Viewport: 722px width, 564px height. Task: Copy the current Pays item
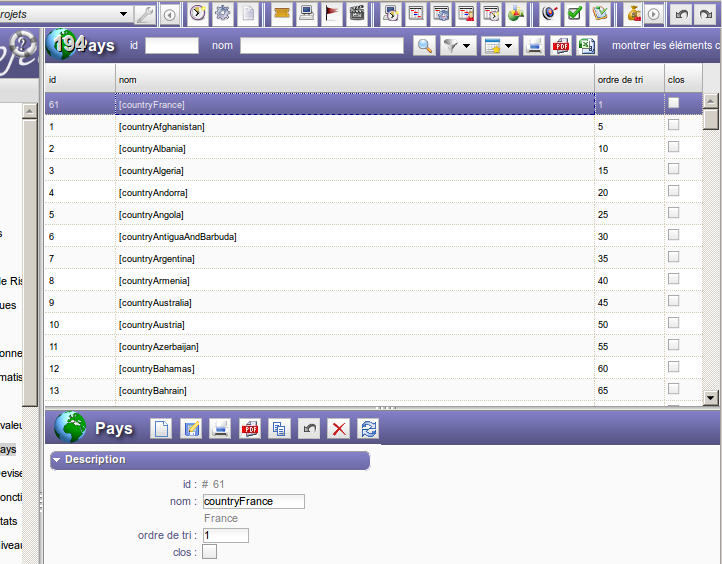pos(279,428)
